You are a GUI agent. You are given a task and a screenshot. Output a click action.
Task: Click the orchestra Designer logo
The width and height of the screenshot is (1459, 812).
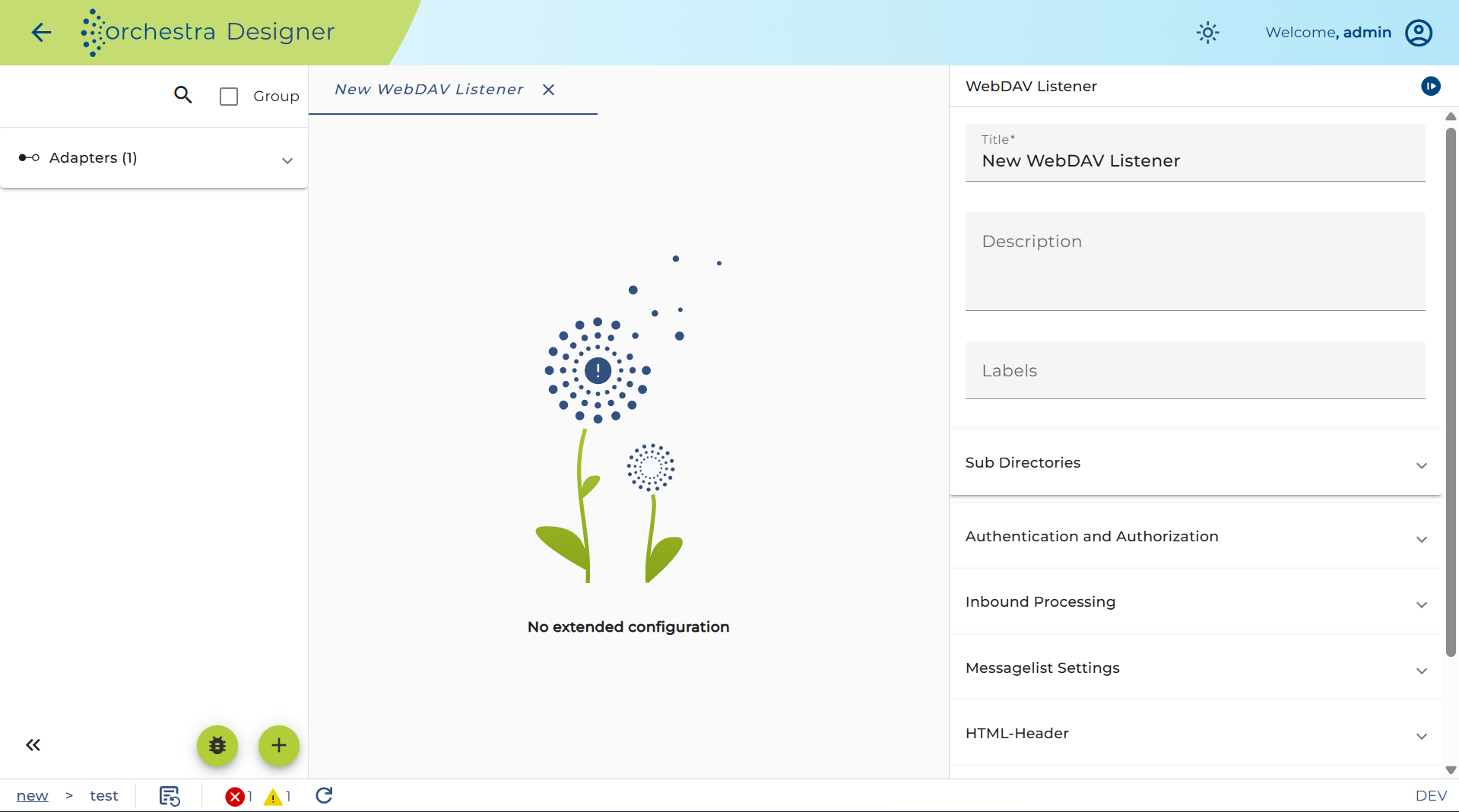(208, 32)
